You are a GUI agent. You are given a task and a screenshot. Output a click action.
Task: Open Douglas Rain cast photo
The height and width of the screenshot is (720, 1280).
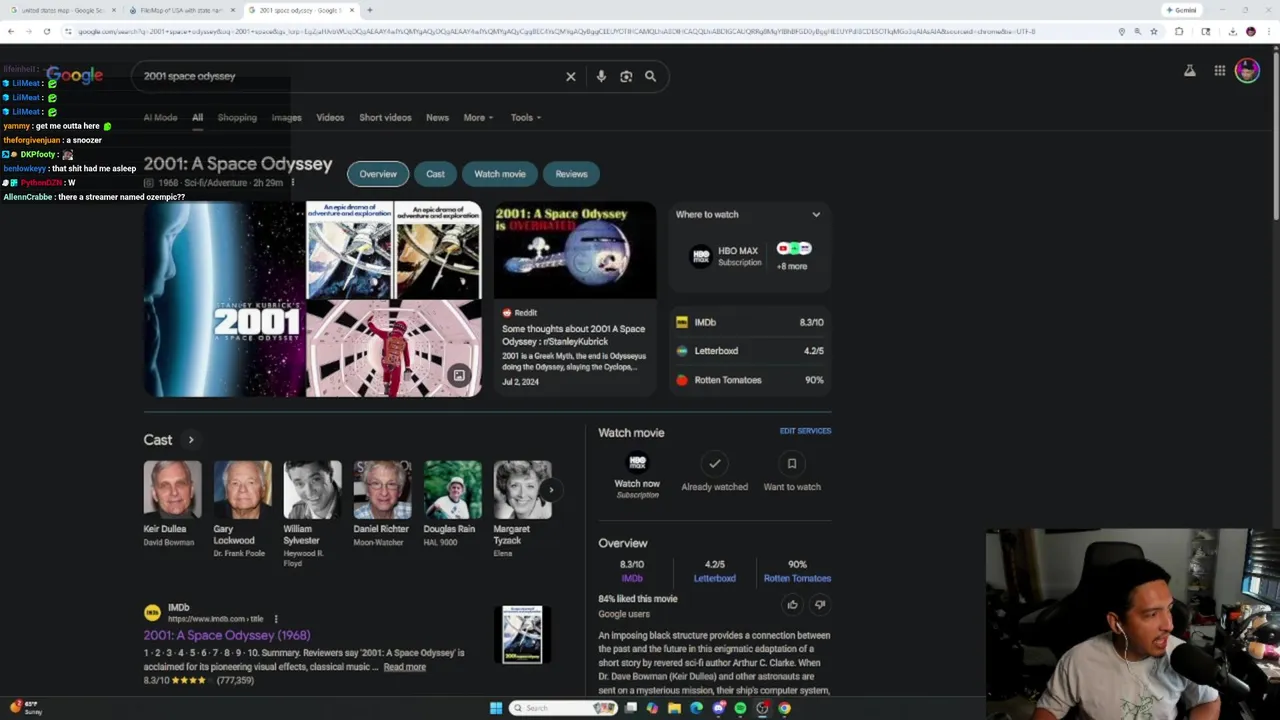[x=452, y=490]
